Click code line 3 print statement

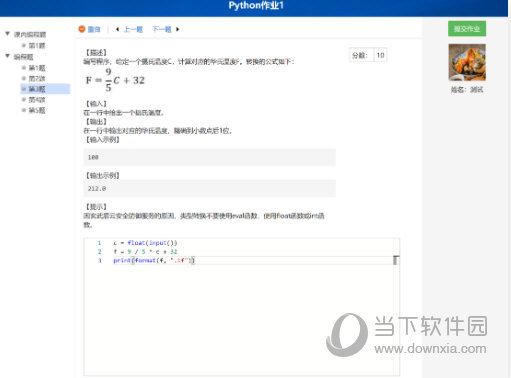point(154,260)
